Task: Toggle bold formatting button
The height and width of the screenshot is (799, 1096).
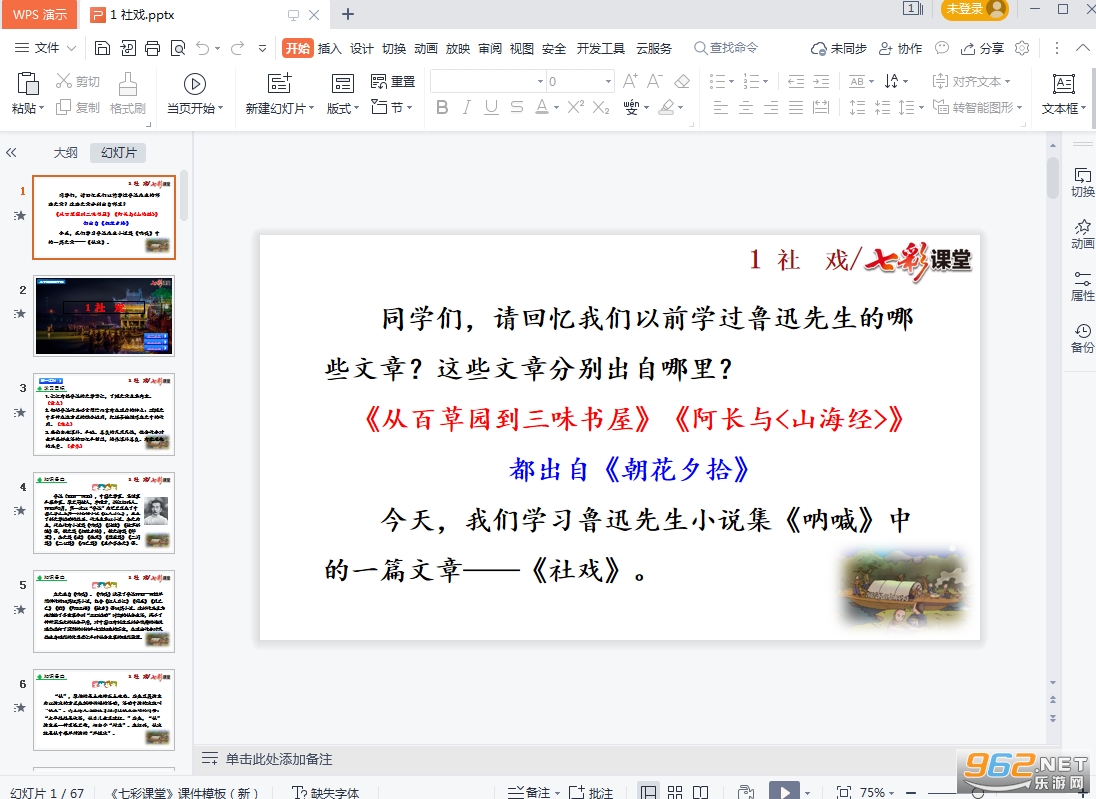Action: pos(442,107)
